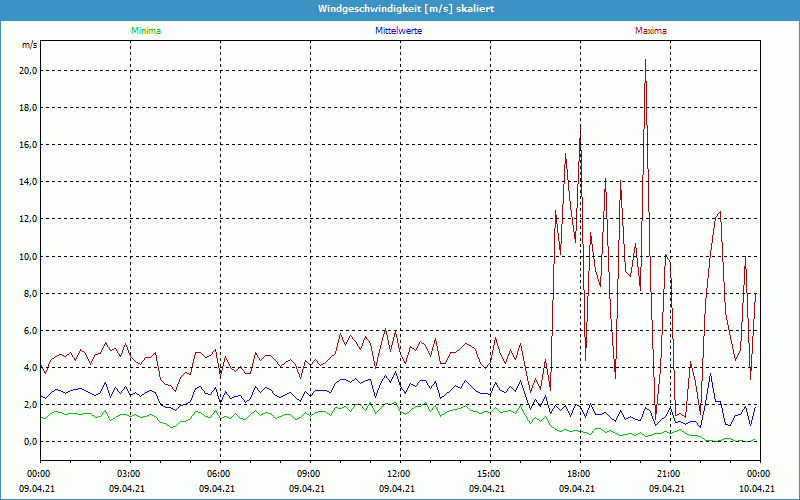Click the 10,0 y-axis value

click(28, 256)
